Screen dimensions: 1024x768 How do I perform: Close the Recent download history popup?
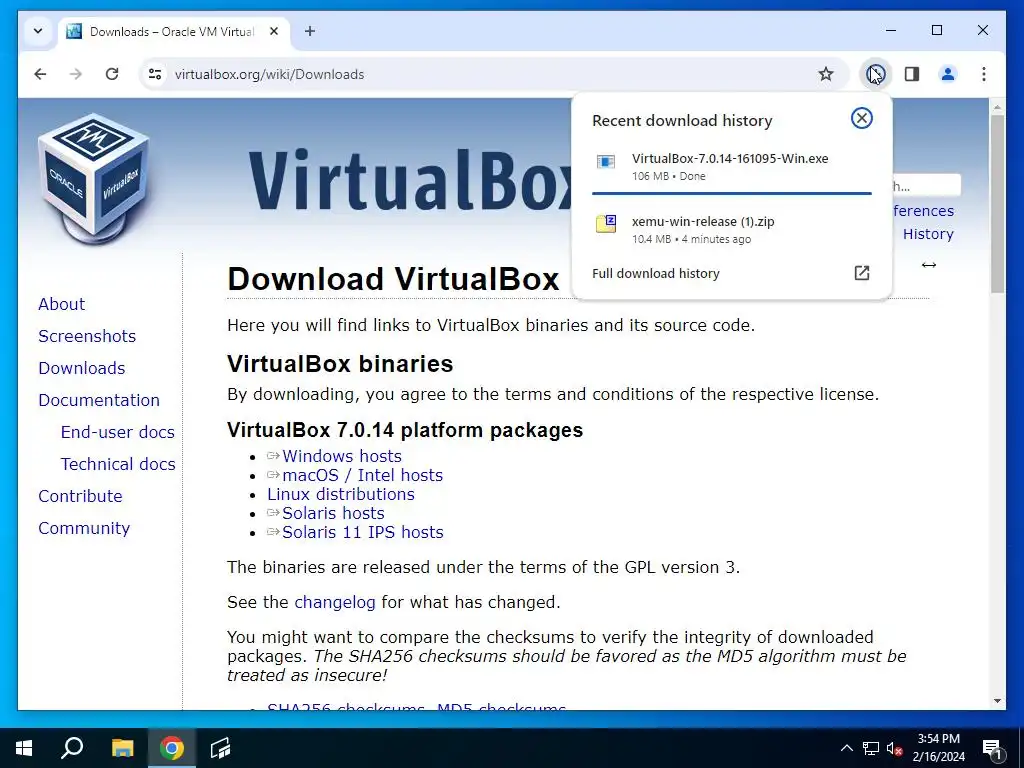861,118
